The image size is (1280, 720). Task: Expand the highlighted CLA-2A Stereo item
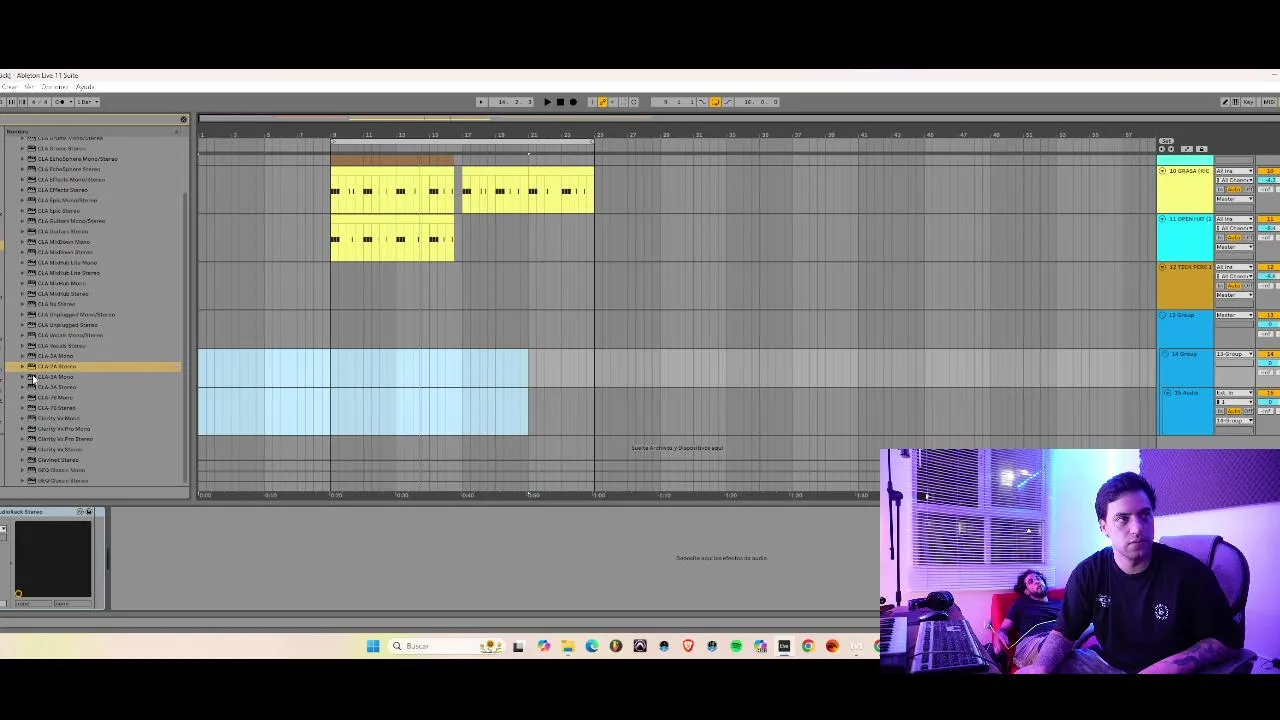pyautogui.click(x=22, y=367)
